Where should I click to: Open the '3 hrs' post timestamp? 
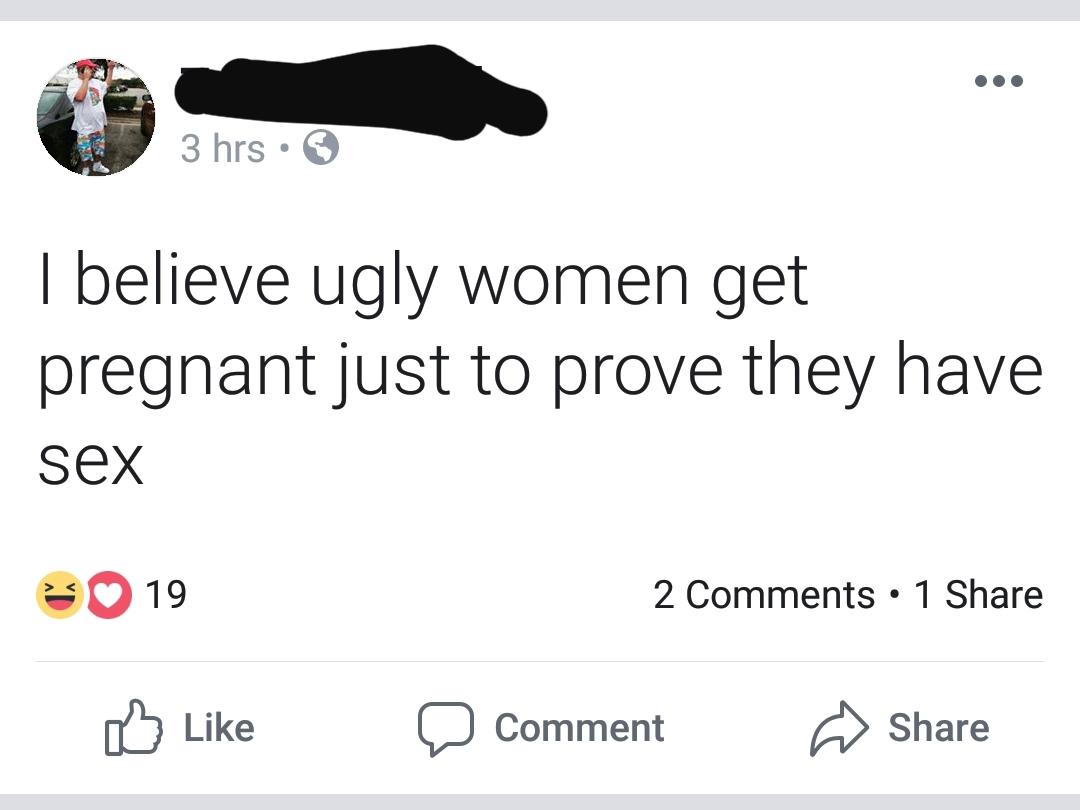click(x=222, y=148)
